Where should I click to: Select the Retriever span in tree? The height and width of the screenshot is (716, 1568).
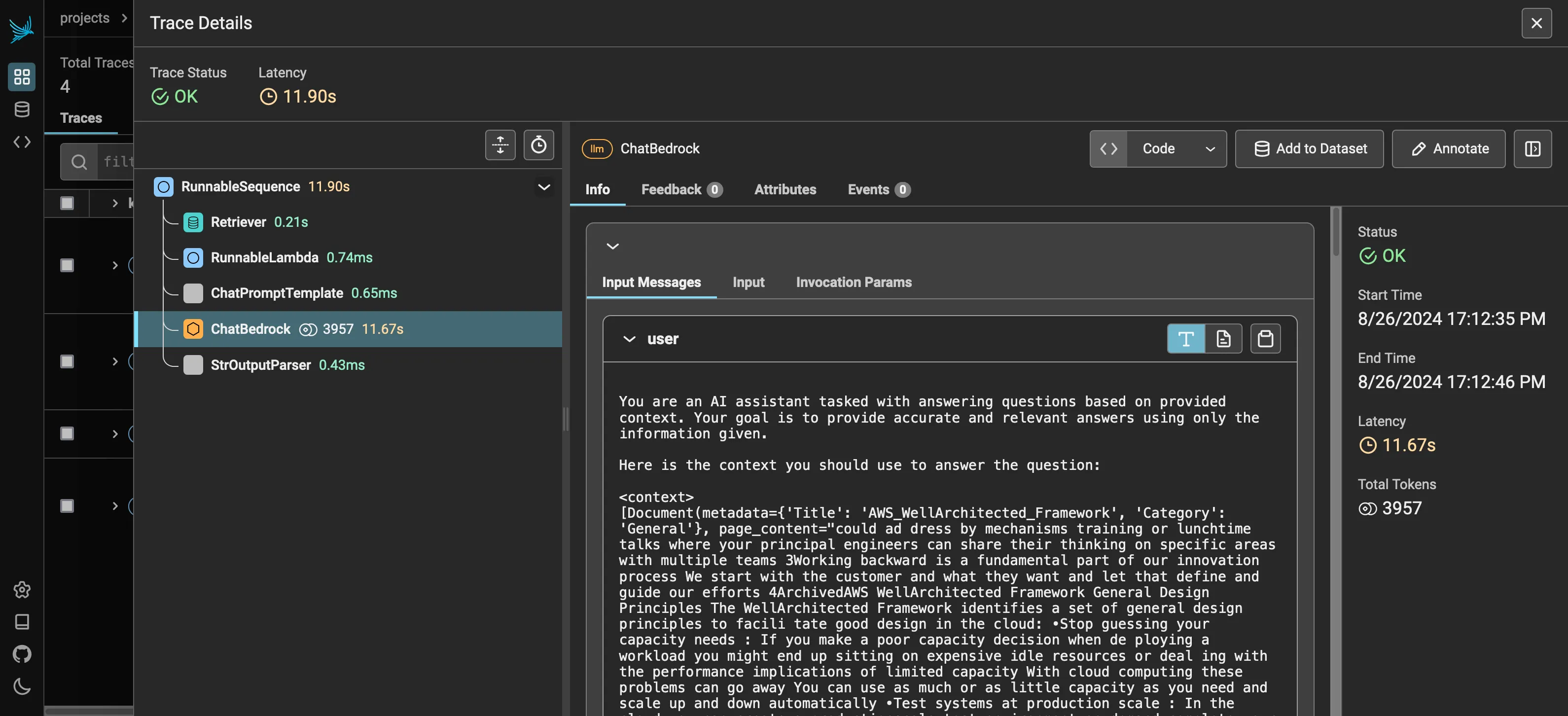238,222
